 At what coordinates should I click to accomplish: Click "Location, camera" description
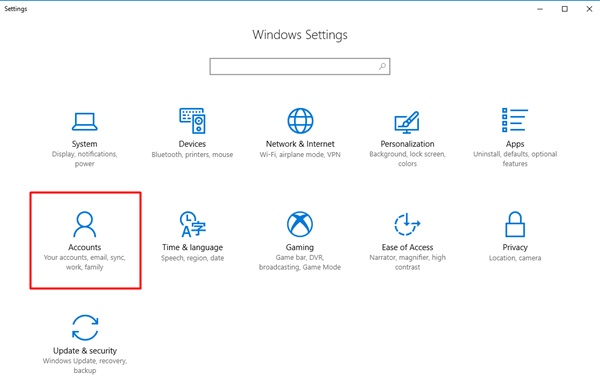tap(515, 258)
